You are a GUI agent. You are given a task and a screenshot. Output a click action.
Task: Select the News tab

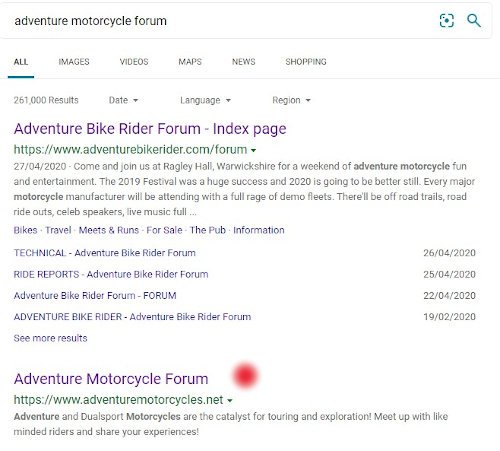[244, 62]
